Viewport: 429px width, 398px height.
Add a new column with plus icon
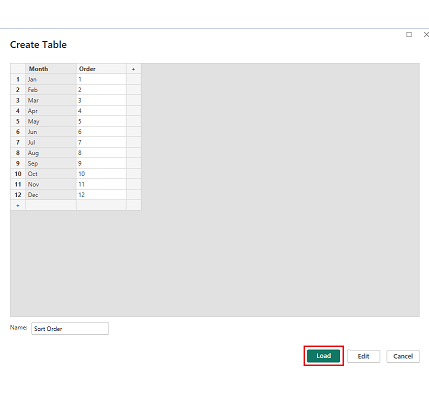134,69
